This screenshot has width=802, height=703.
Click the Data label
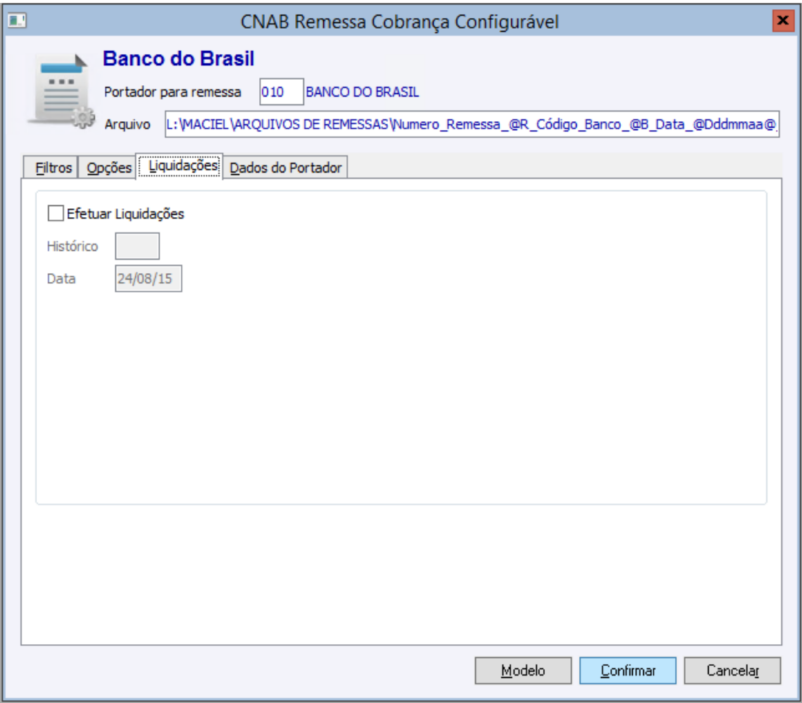tap(61, 278)
